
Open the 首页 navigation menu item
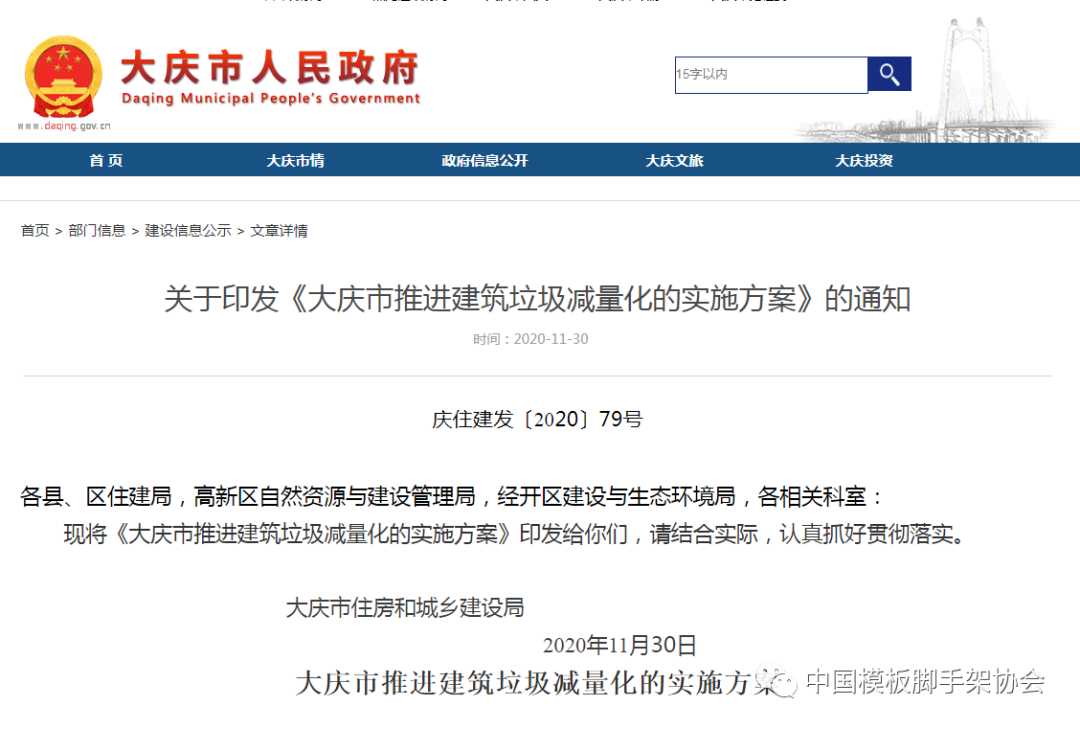106,161
